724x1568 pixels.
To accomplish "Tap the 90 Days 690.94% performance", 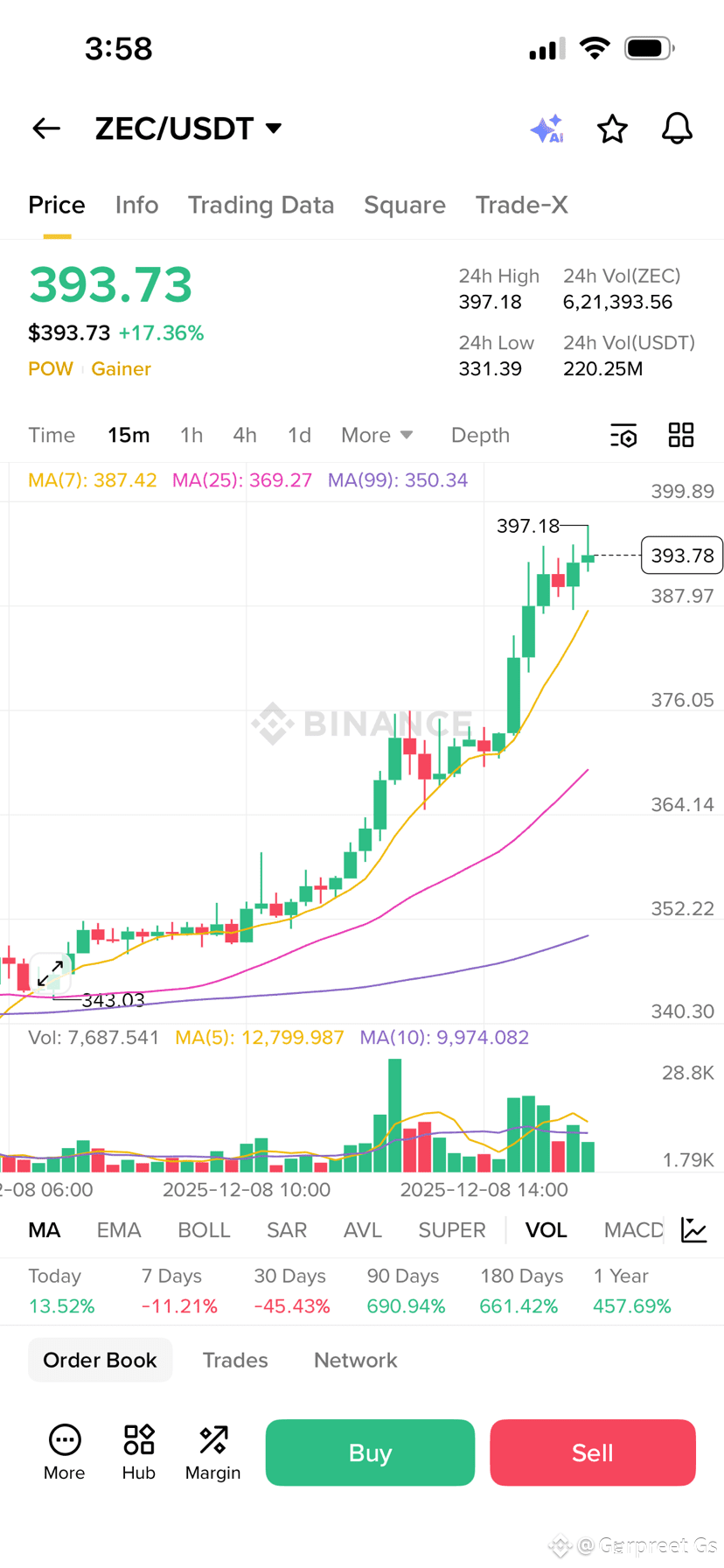I will (406, 1291).
